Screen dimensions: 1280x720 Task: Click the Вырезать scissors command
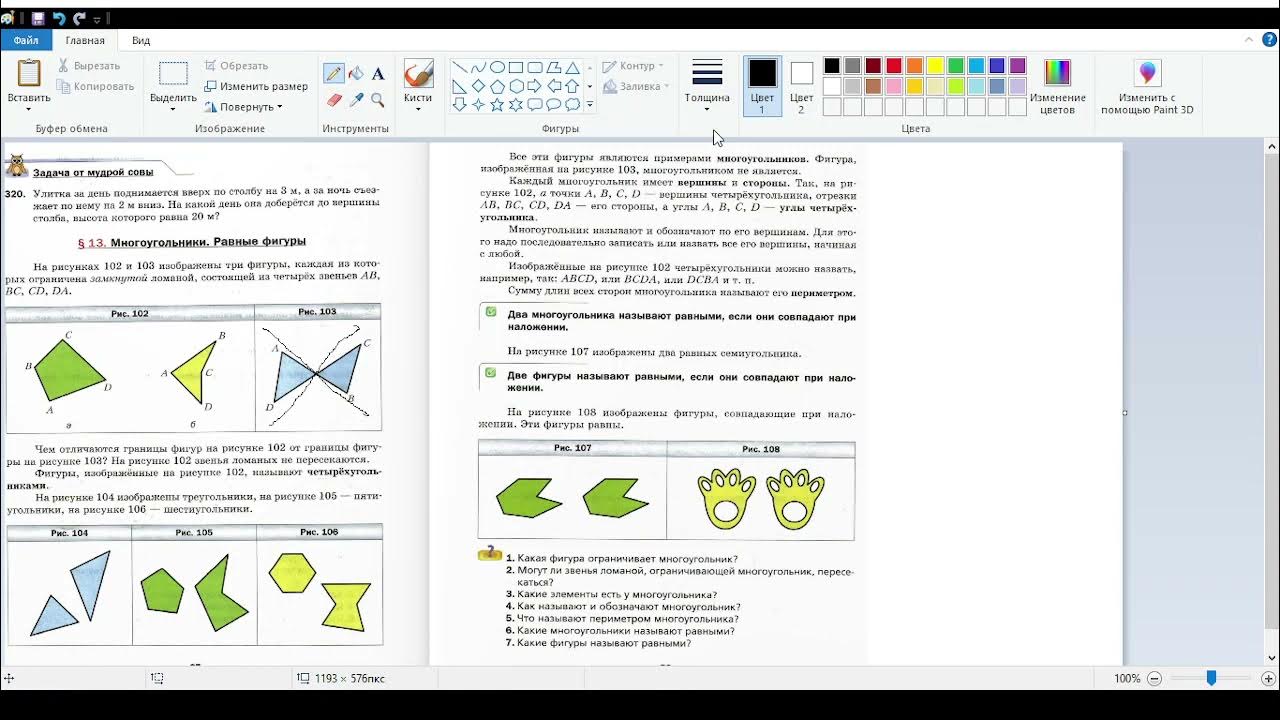88,66
